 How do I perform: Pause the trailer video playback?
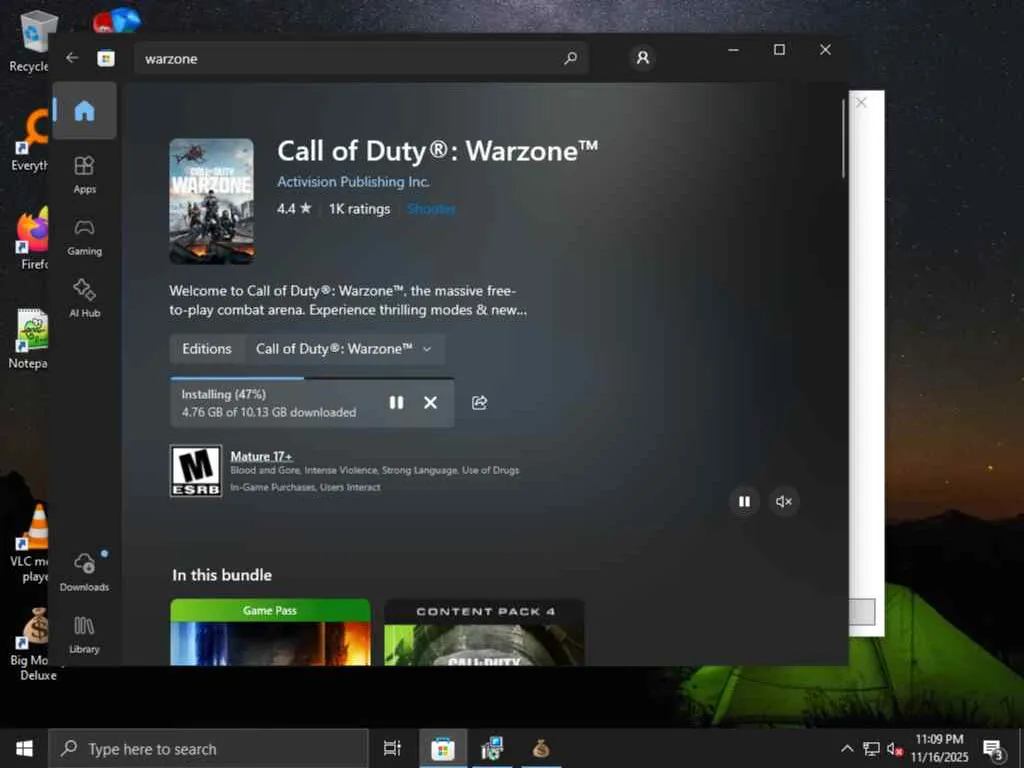744,502
